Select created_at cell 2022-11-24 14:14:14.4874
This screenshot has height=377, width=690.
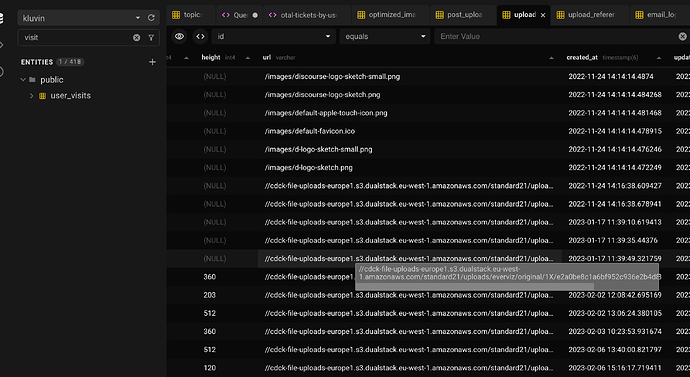(611, 77)
